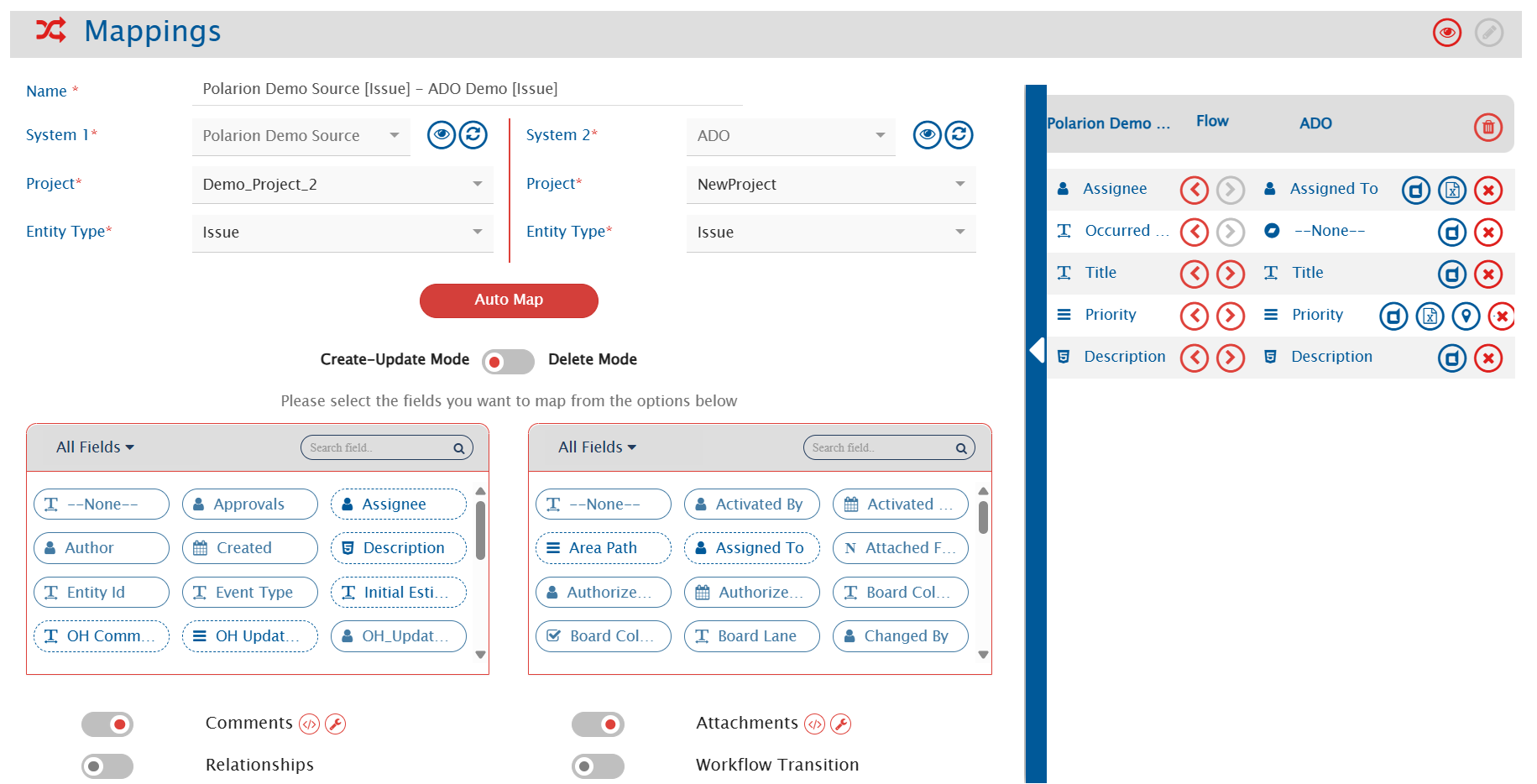Click the eye view icon next to System 2
The width and height of the screenshot is (1537, 784).
point(927,134)
